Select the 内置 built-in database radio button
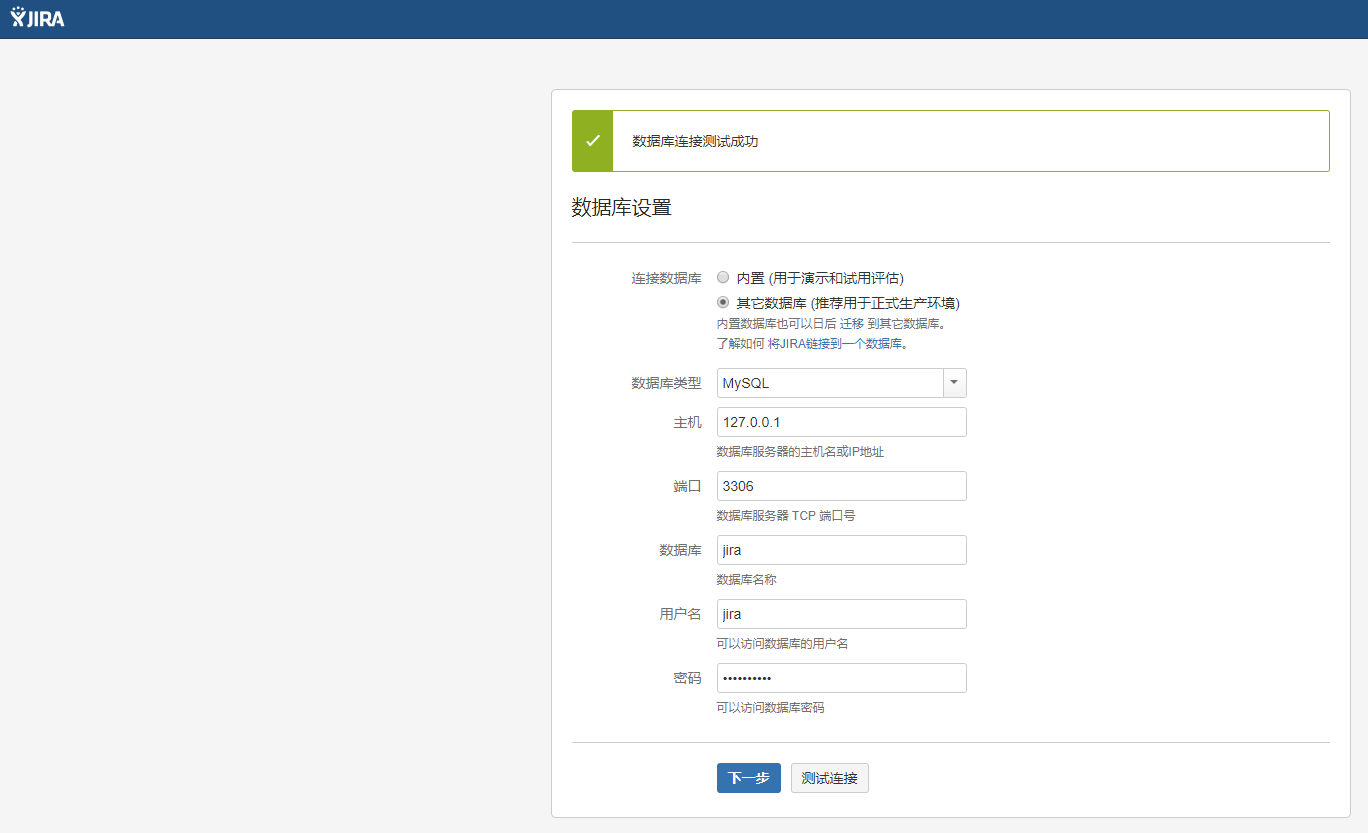The height and width of the screenshot is (833, 1368). tap(723, 278)
